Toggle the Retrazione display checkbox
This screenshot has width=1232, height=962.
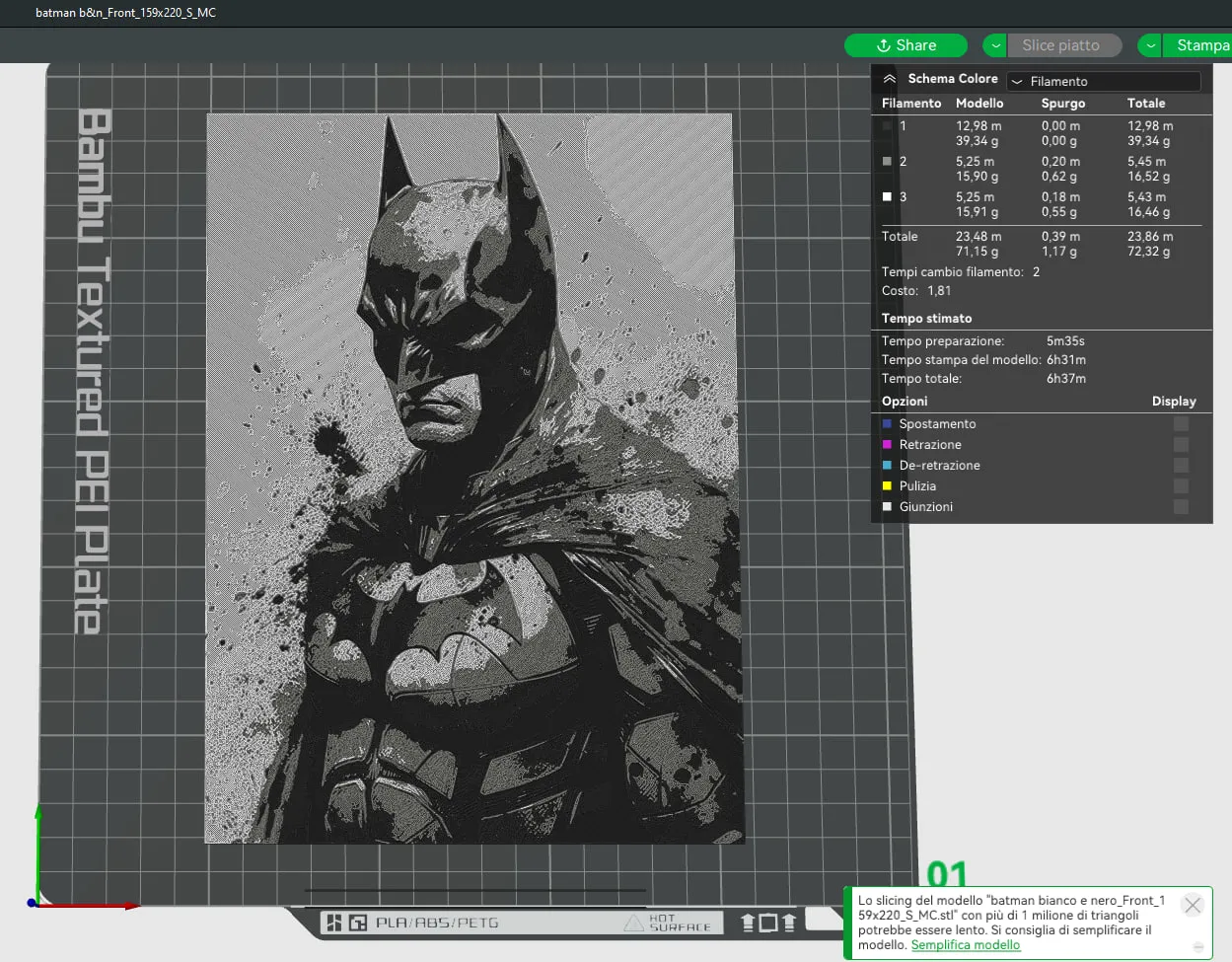click(x=1181, y=444)
